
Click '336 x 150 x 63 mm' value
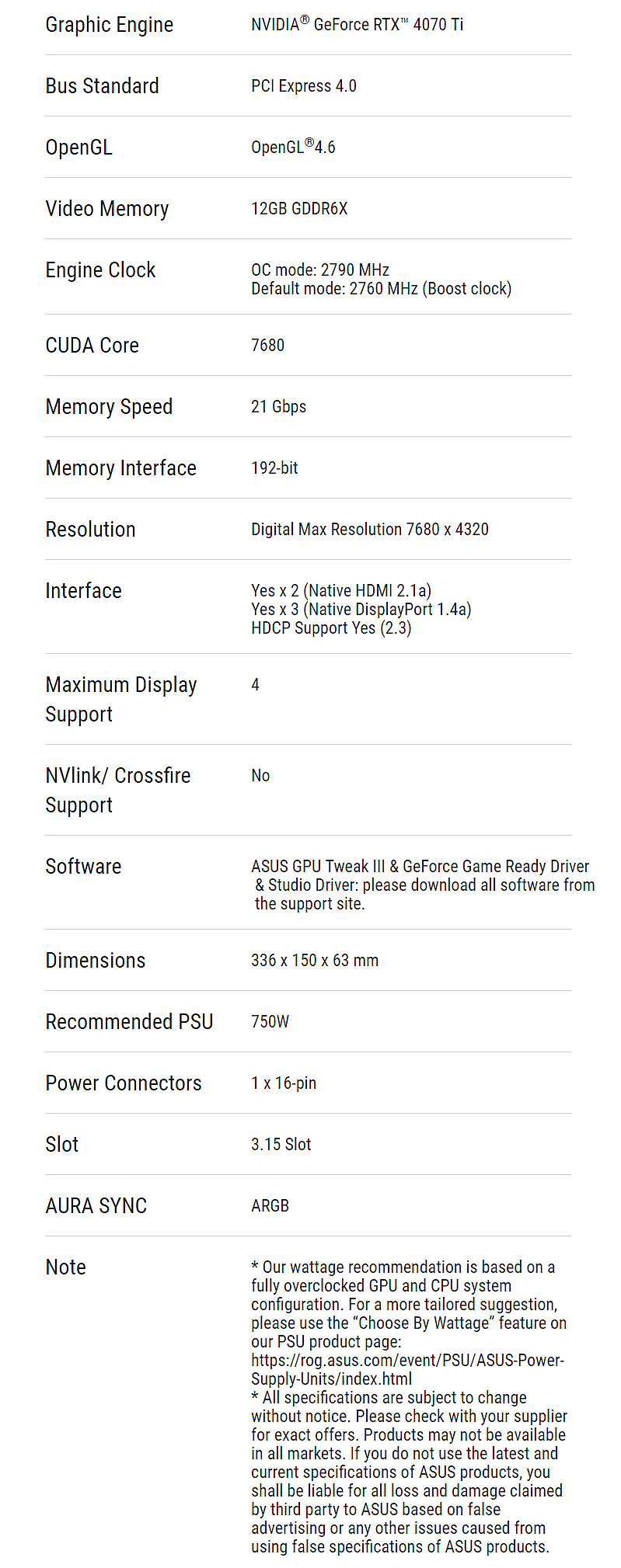(x=315, y=961)
